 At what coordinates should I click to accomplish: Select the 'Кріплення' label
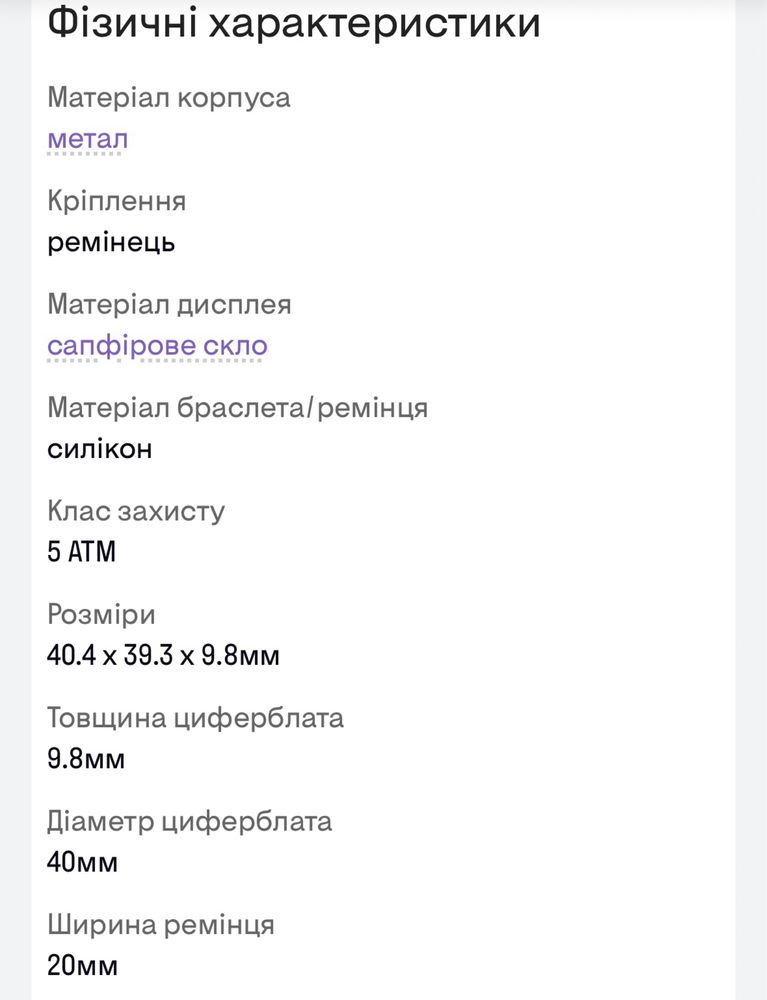point(117,201)
